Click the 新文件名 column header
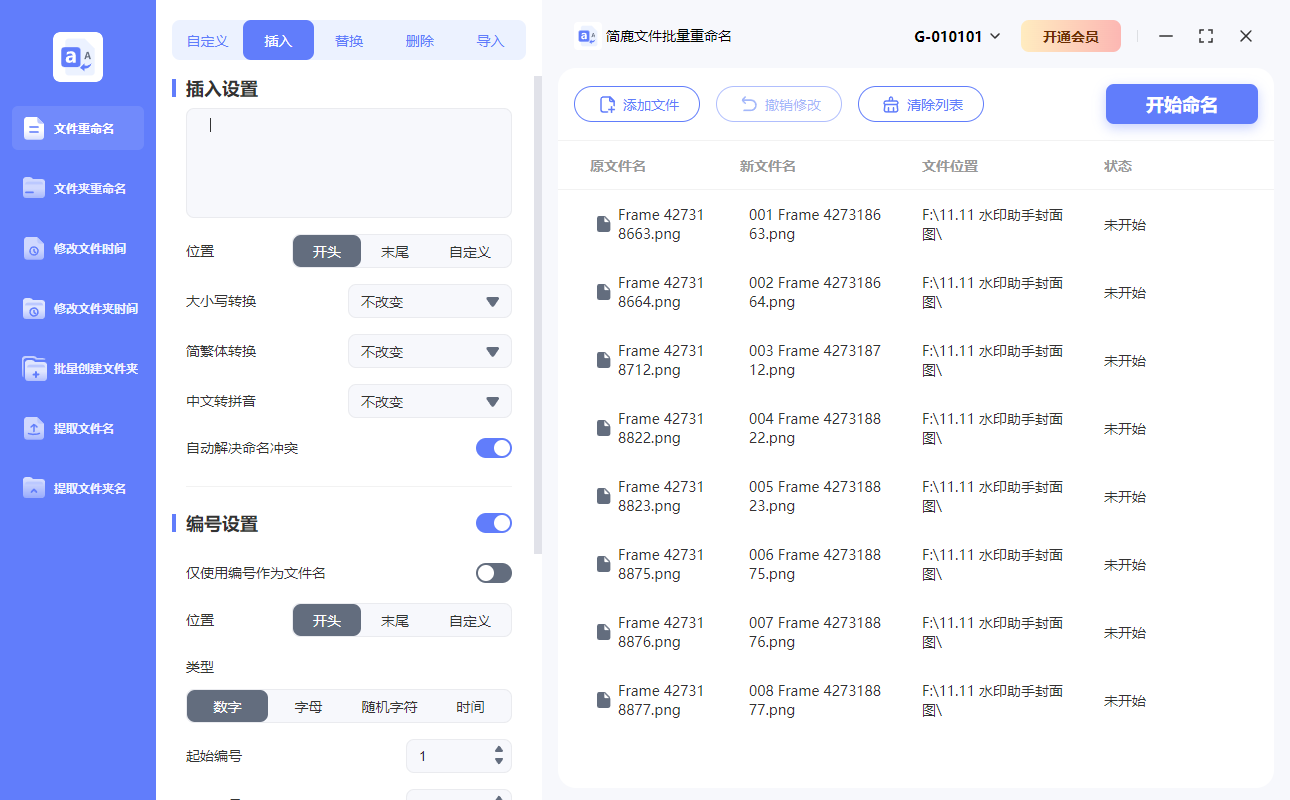The image size is (1290, 800). coord(768,166)
